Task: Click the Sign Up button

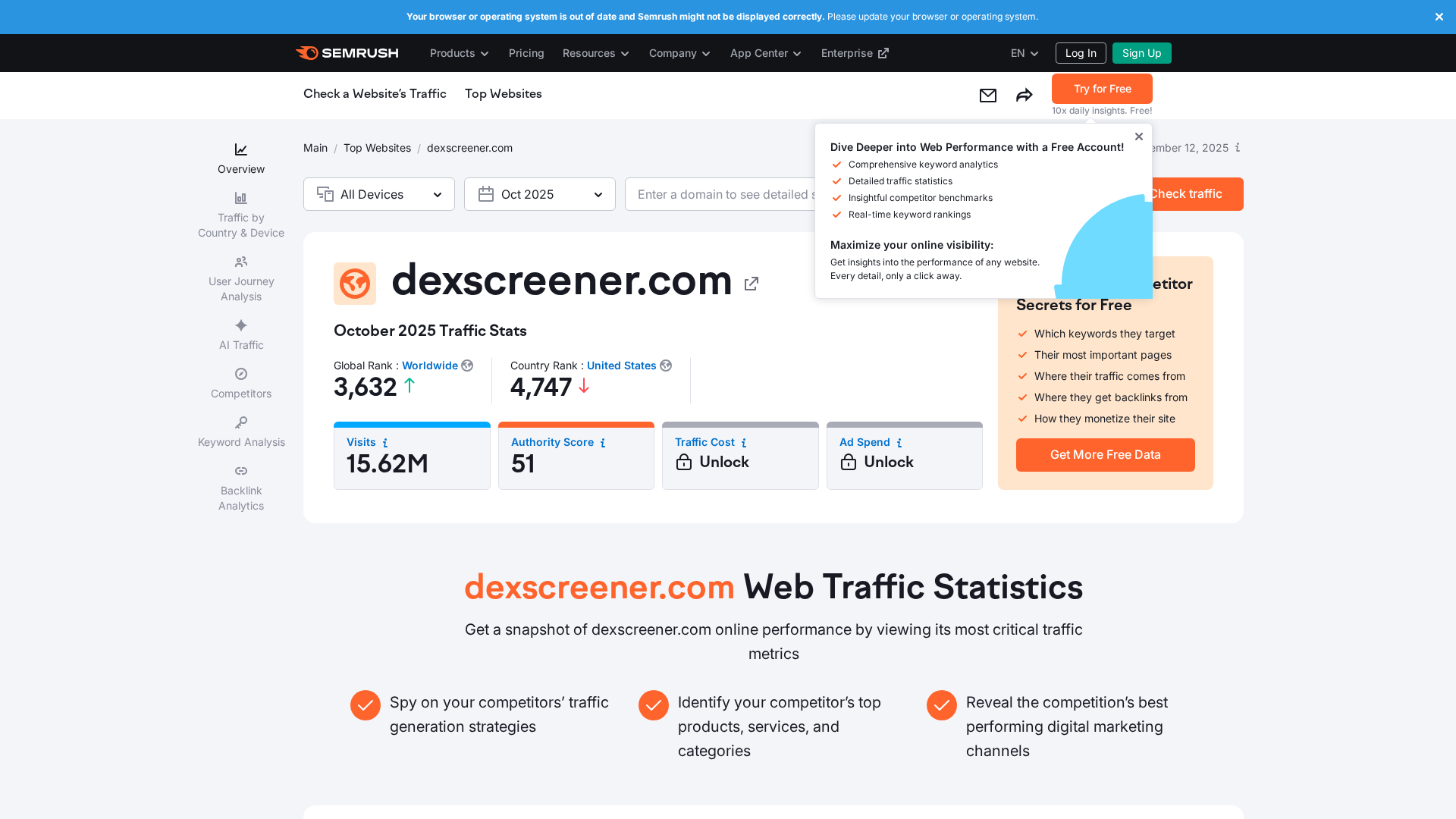Action: tap(1142, 53)
